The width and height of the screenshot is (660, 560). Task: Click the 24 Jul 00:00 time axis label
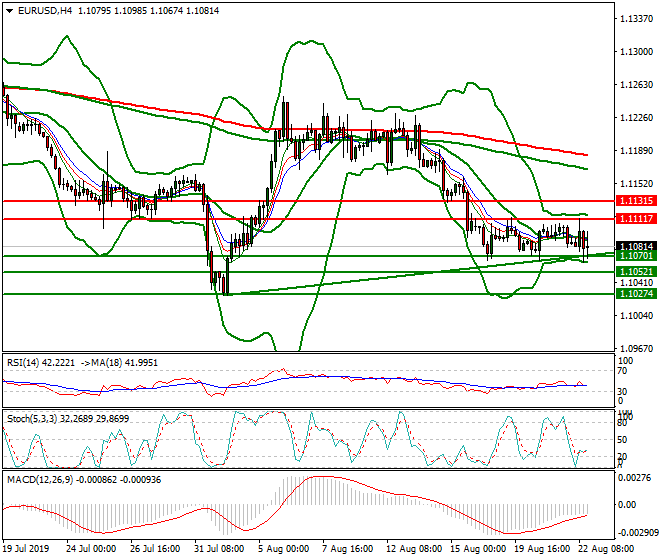tap(91, 549)
